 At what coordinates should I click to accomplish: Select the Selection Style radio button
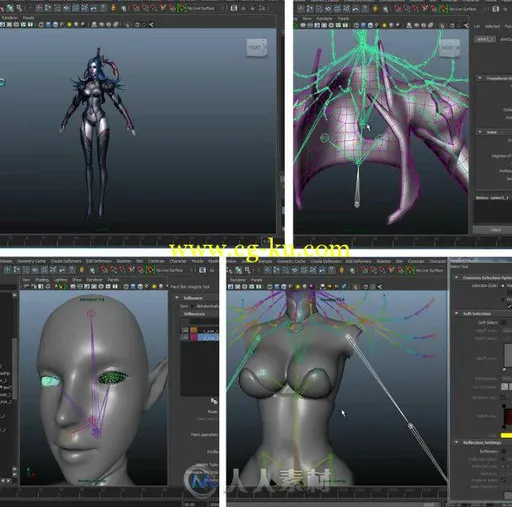503,286
